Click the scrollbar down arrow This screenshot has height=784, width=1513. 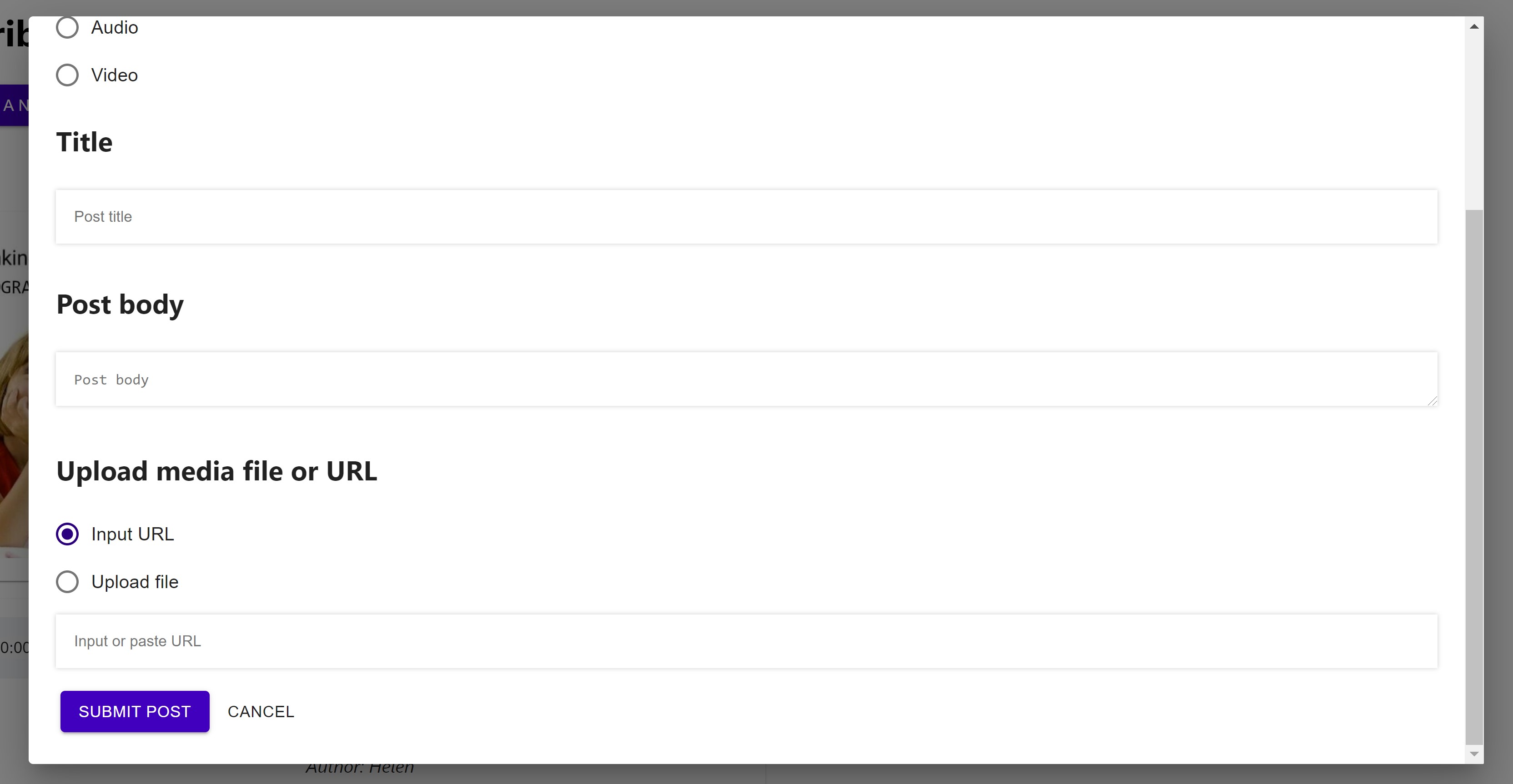[1474, 754]
